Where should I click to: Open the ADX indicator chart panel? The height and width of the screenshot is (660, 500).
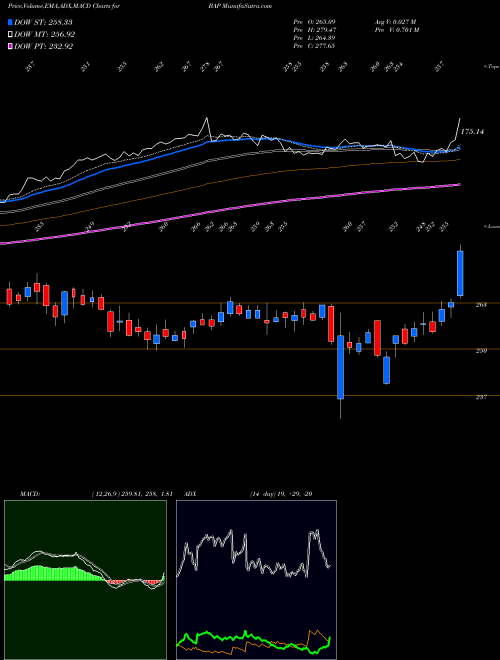(256, 580)
